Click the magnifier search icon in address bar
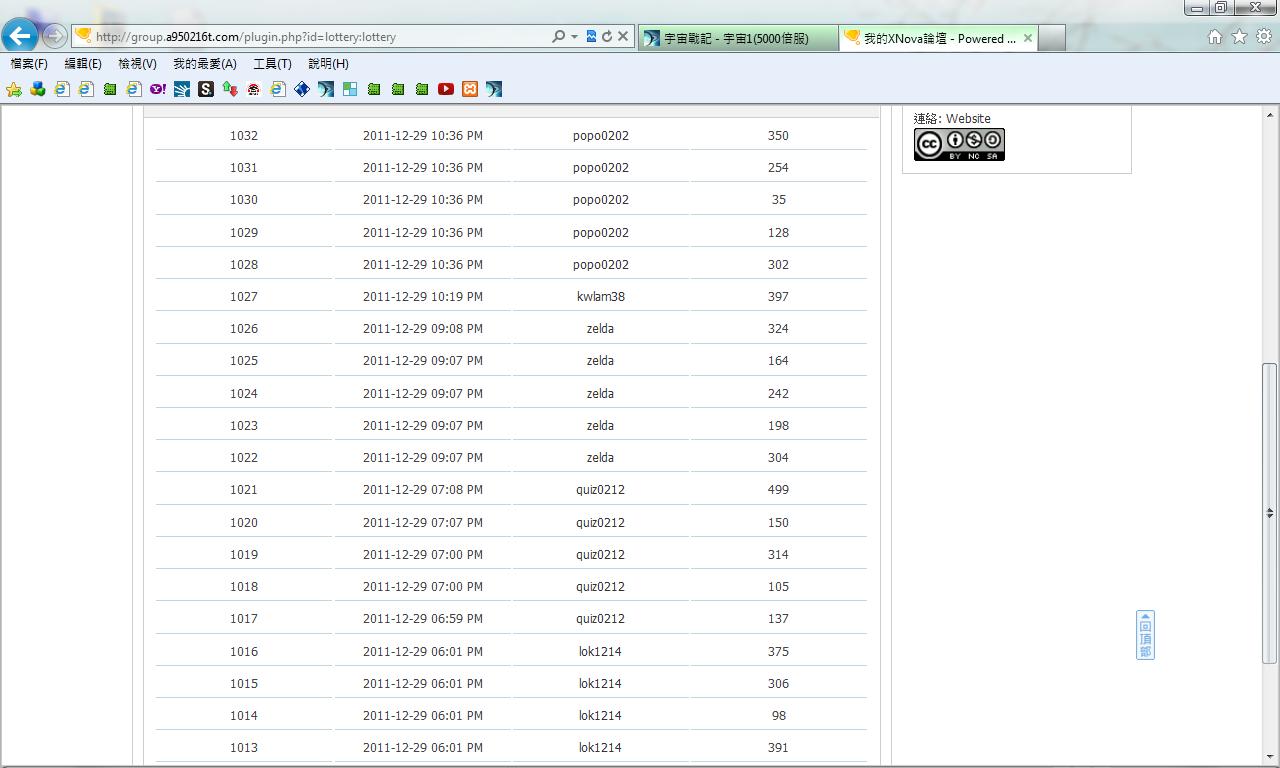1280x768 pixels. click(x=558, y=36)
